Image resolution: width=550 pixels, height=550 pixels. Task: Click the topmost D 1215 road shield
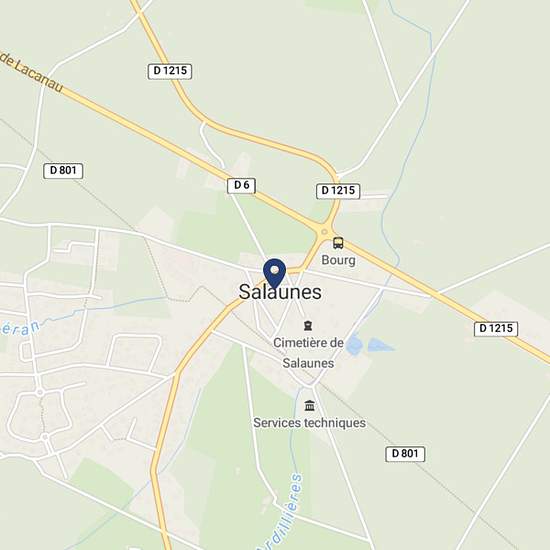pos(170,71)
